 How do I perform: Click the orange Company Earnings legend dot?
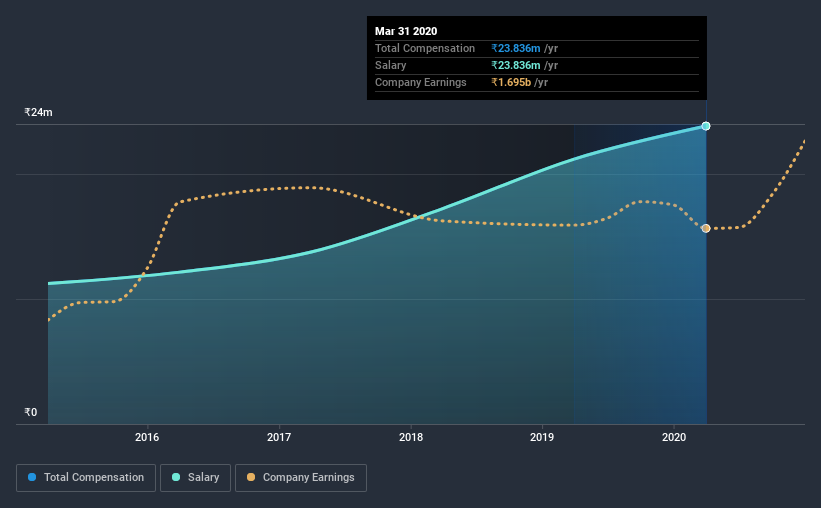[x=251, y=477]
